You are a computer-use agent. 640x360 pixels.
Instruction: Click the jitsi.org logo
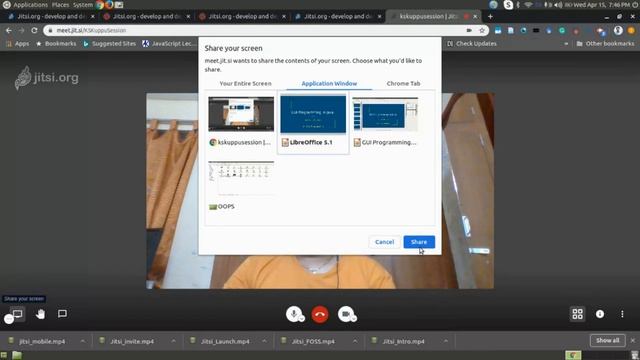click(47, 78)
